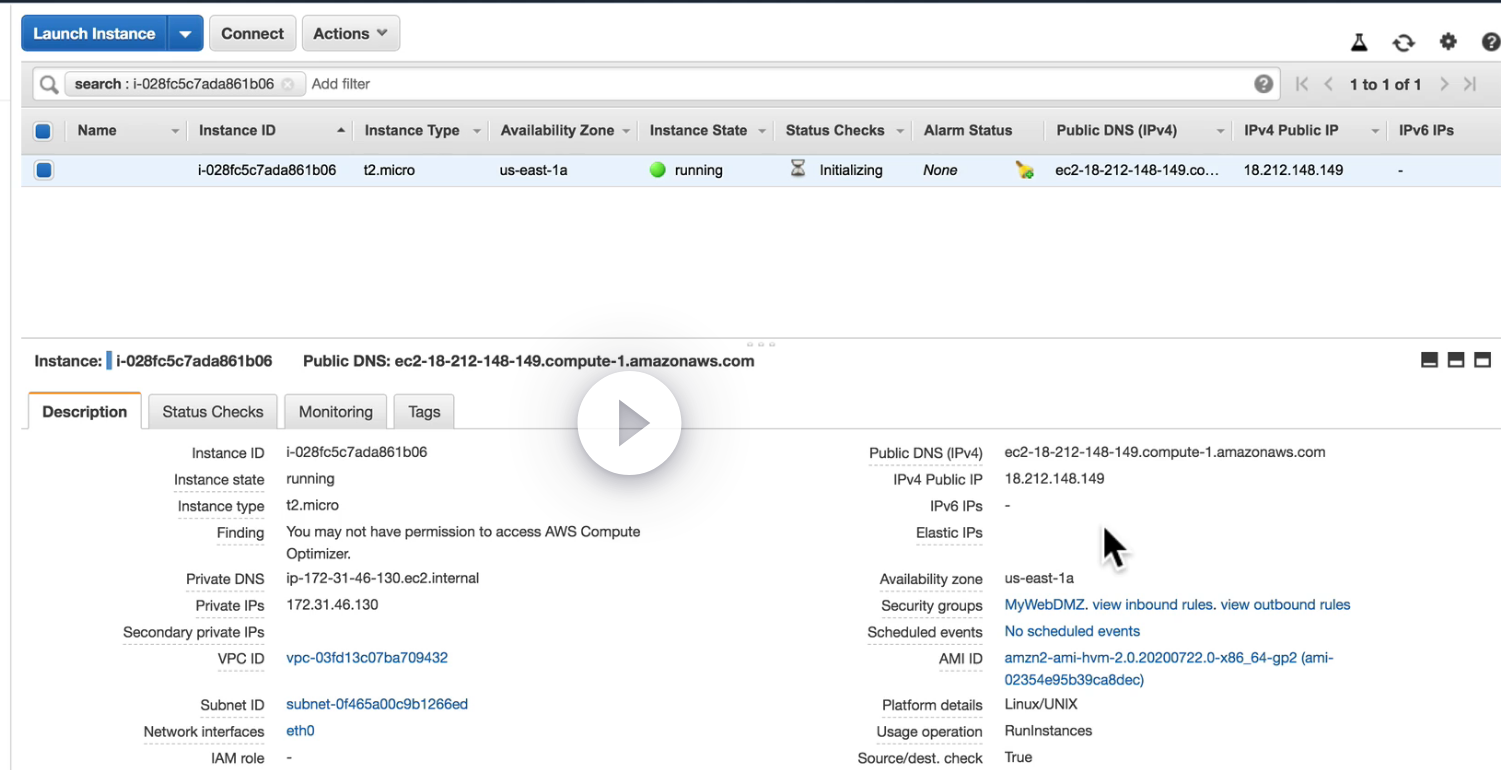Click the help question mark icon
This screenshot has height=770, width=1501.
[1490, 42]
